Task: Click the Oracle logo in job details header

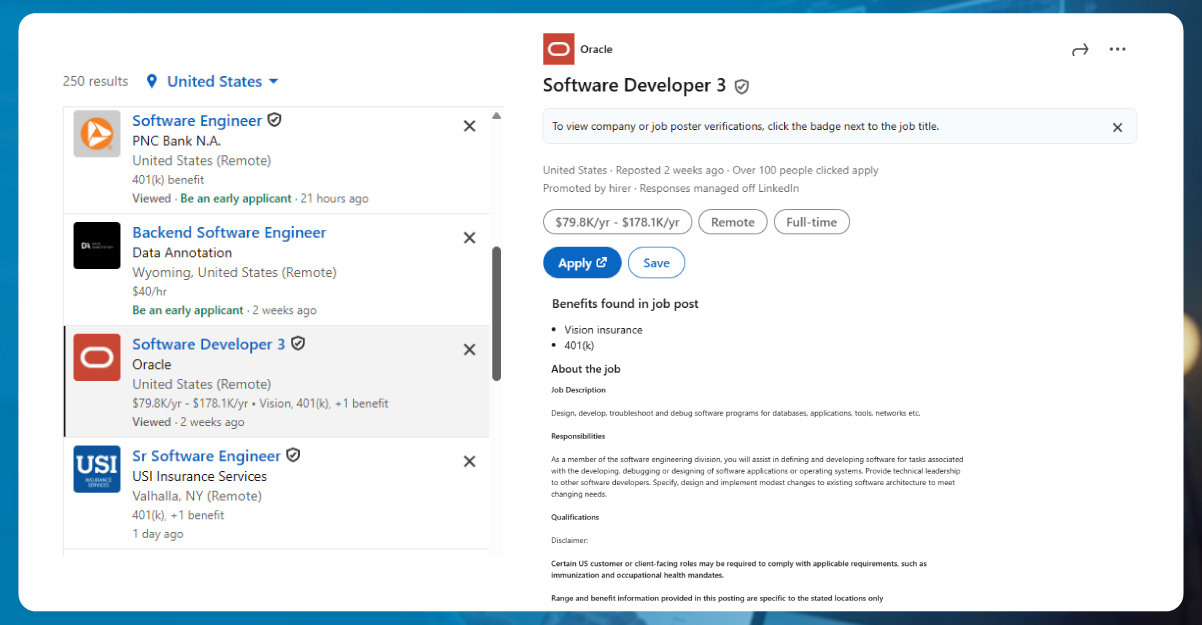Action: point(558,49)
